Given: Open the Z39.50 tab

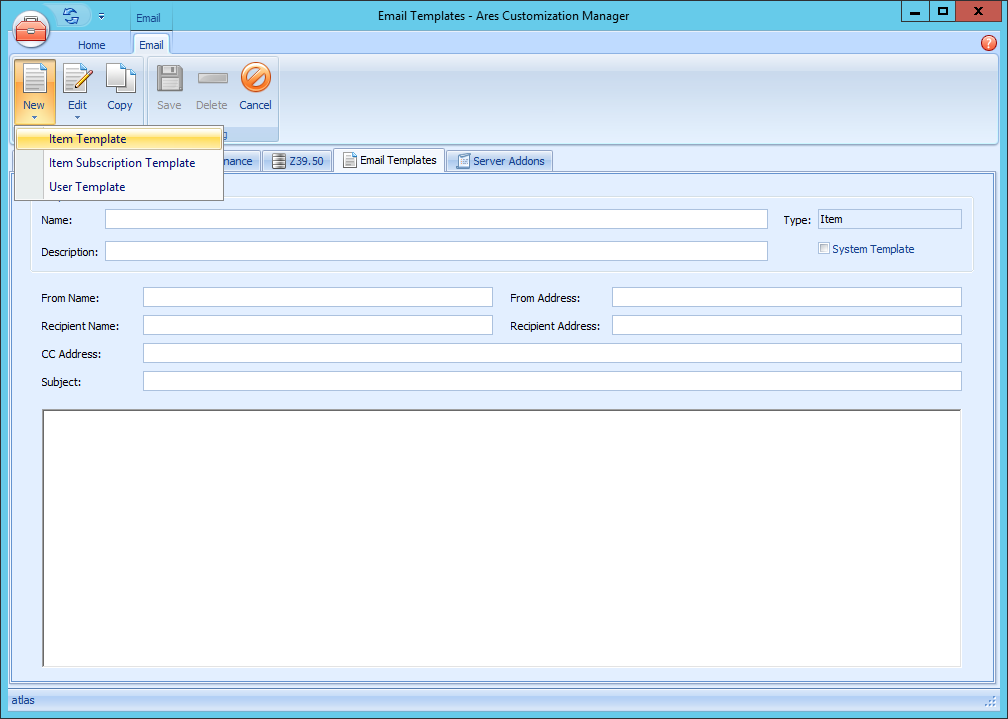Looking at the screenshot, I should 297,160.
